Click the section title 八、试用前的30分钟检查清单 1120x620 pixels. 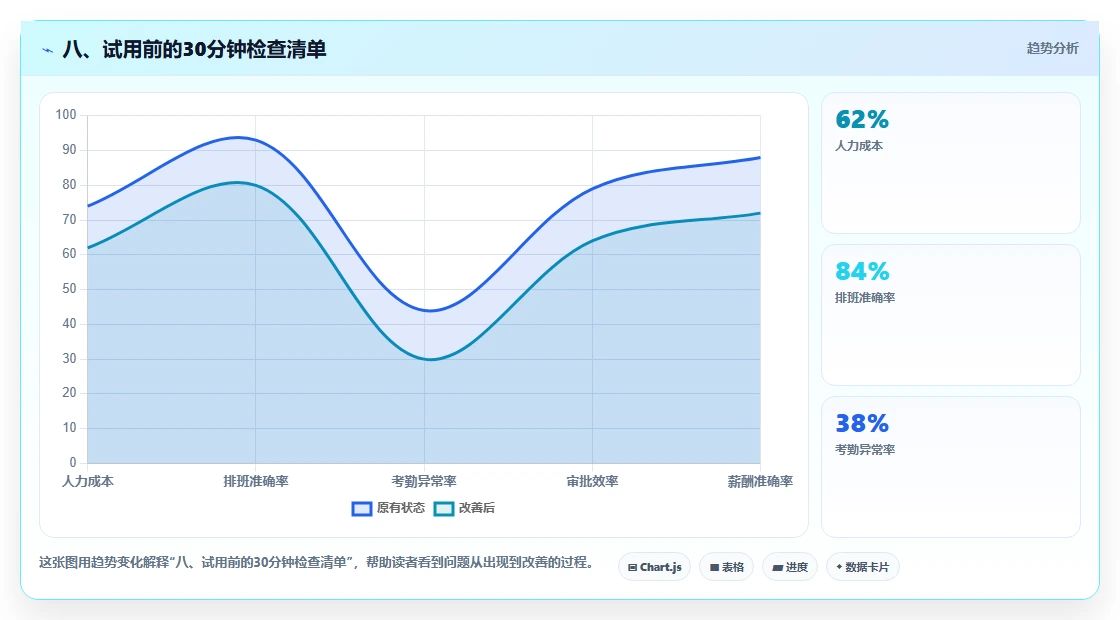[x=194, y=49]
